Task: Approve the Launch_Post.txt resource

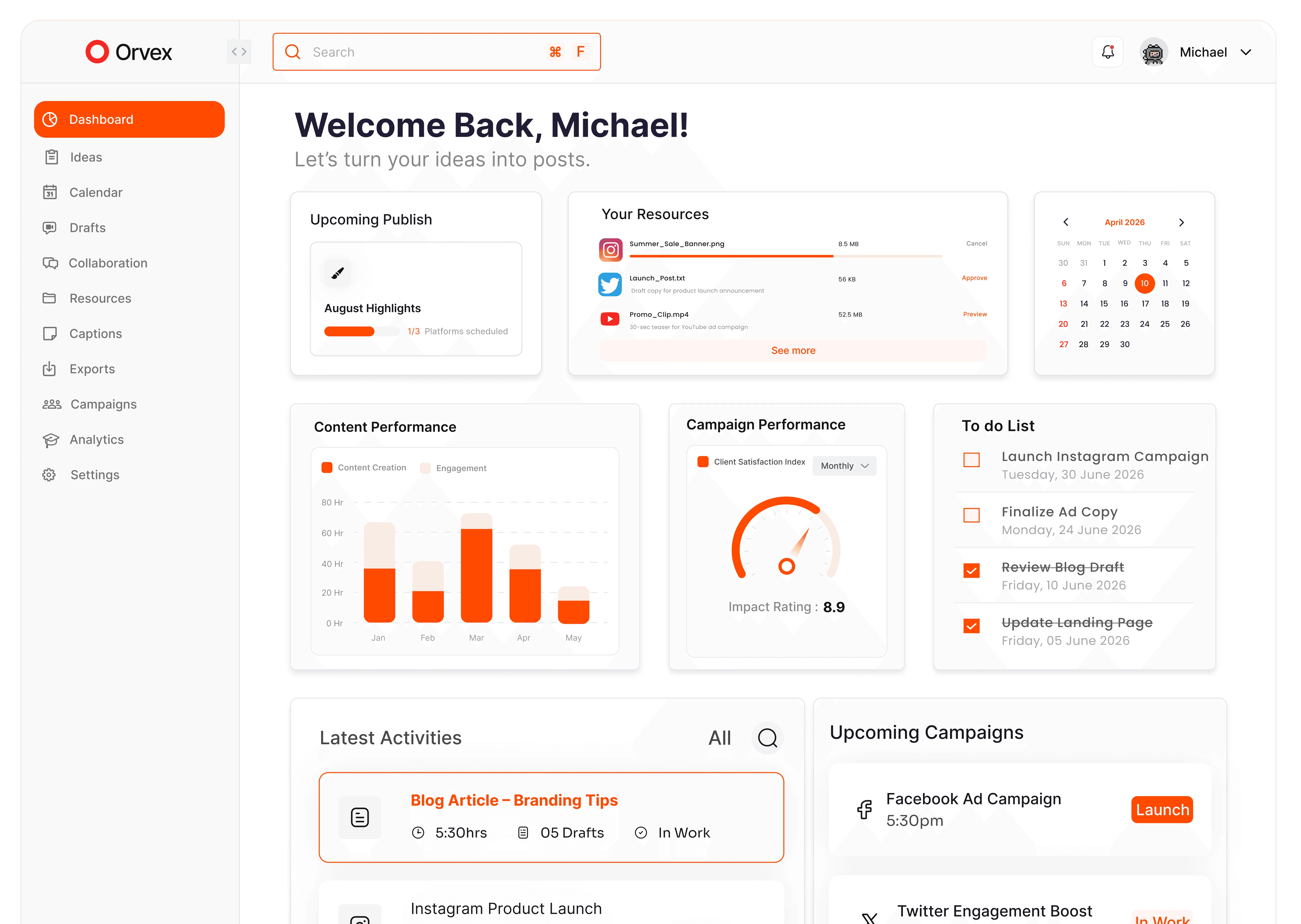Action: point(974,278)
